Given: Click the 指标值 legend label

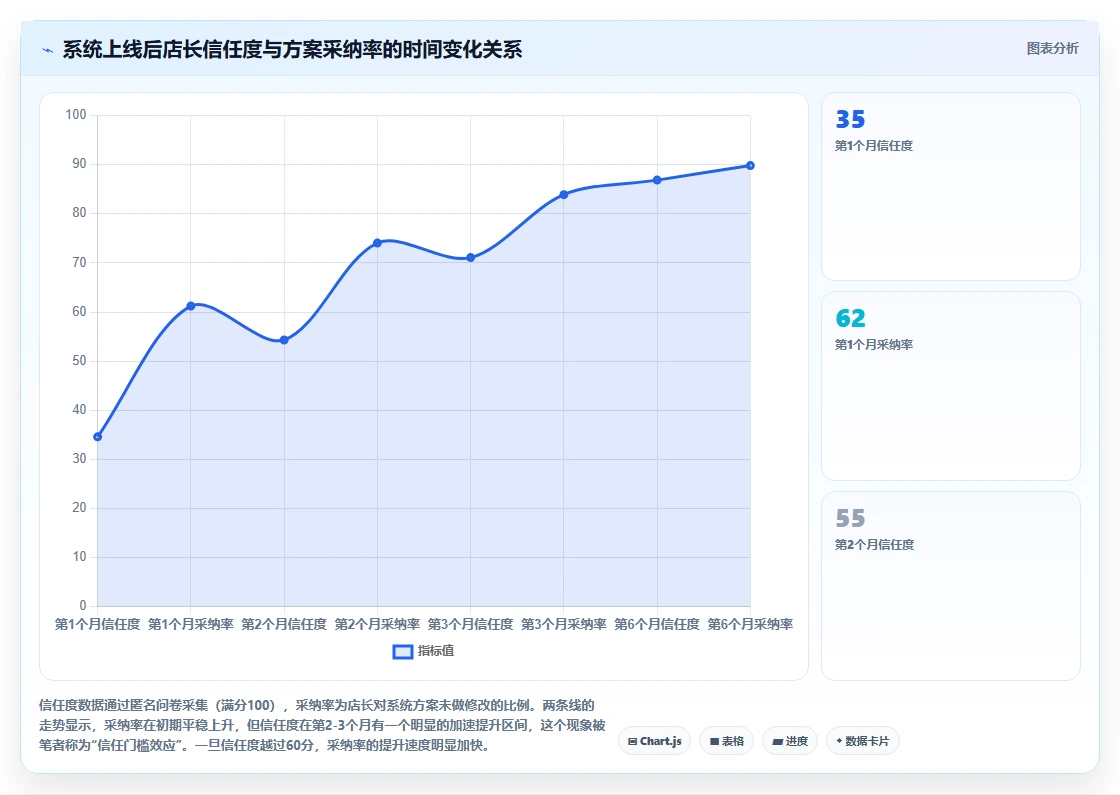Looking at the screenshot, I should 436,651.
